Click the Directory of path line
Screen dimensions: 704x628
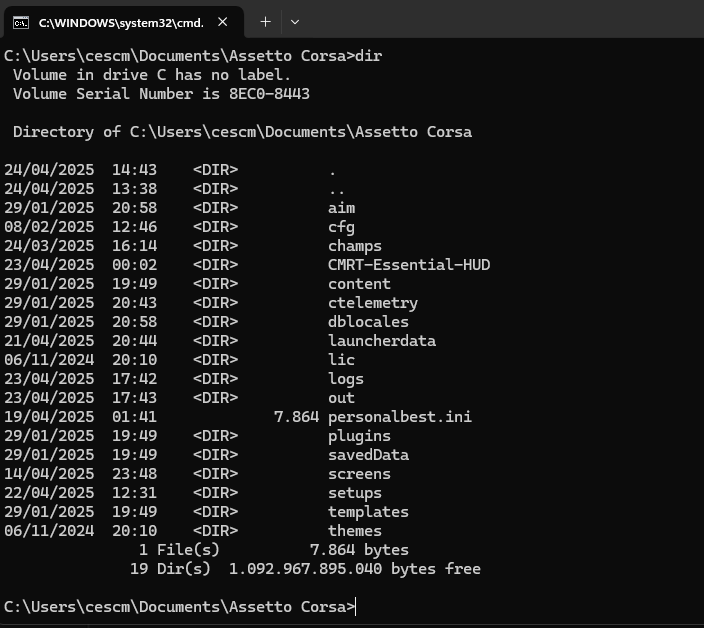240,132
